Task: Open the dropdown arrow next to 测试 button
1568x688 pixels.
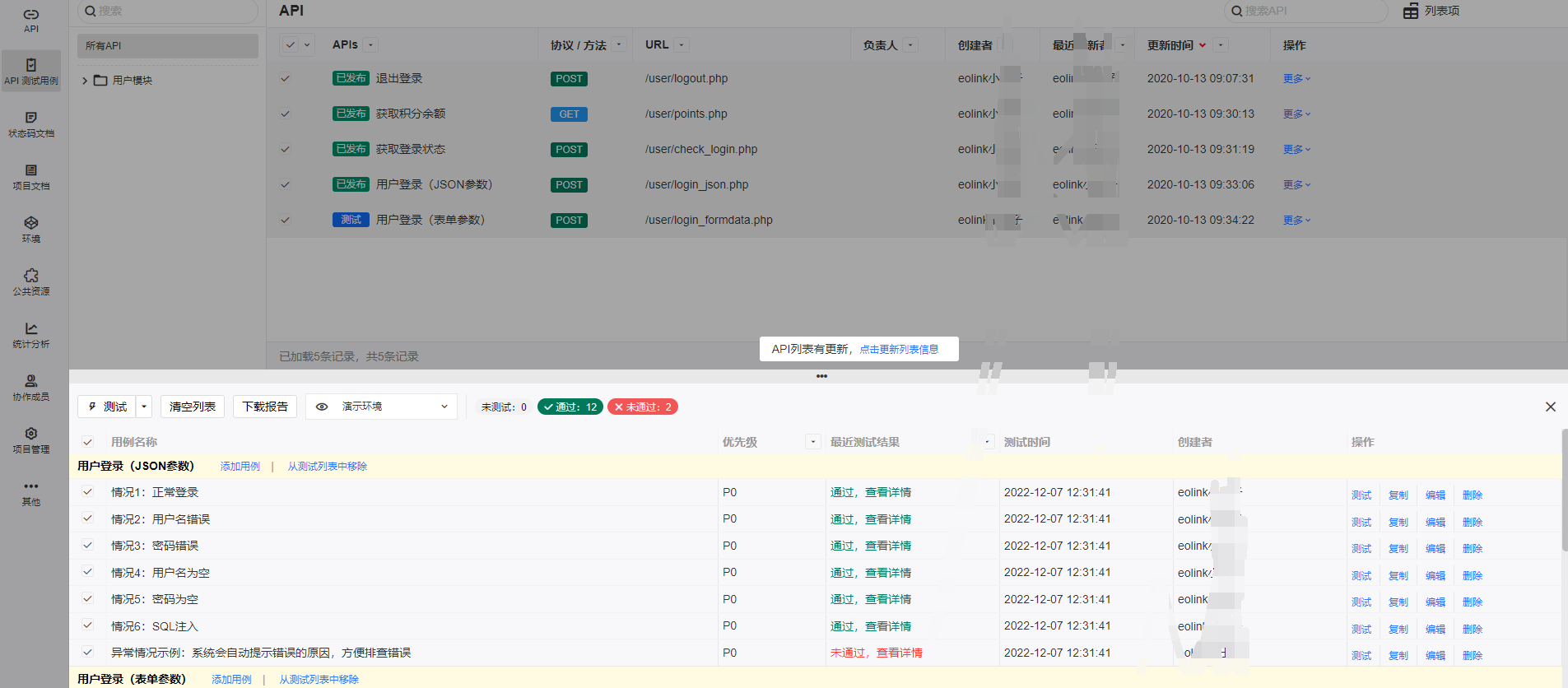Action: click(144, 407)
